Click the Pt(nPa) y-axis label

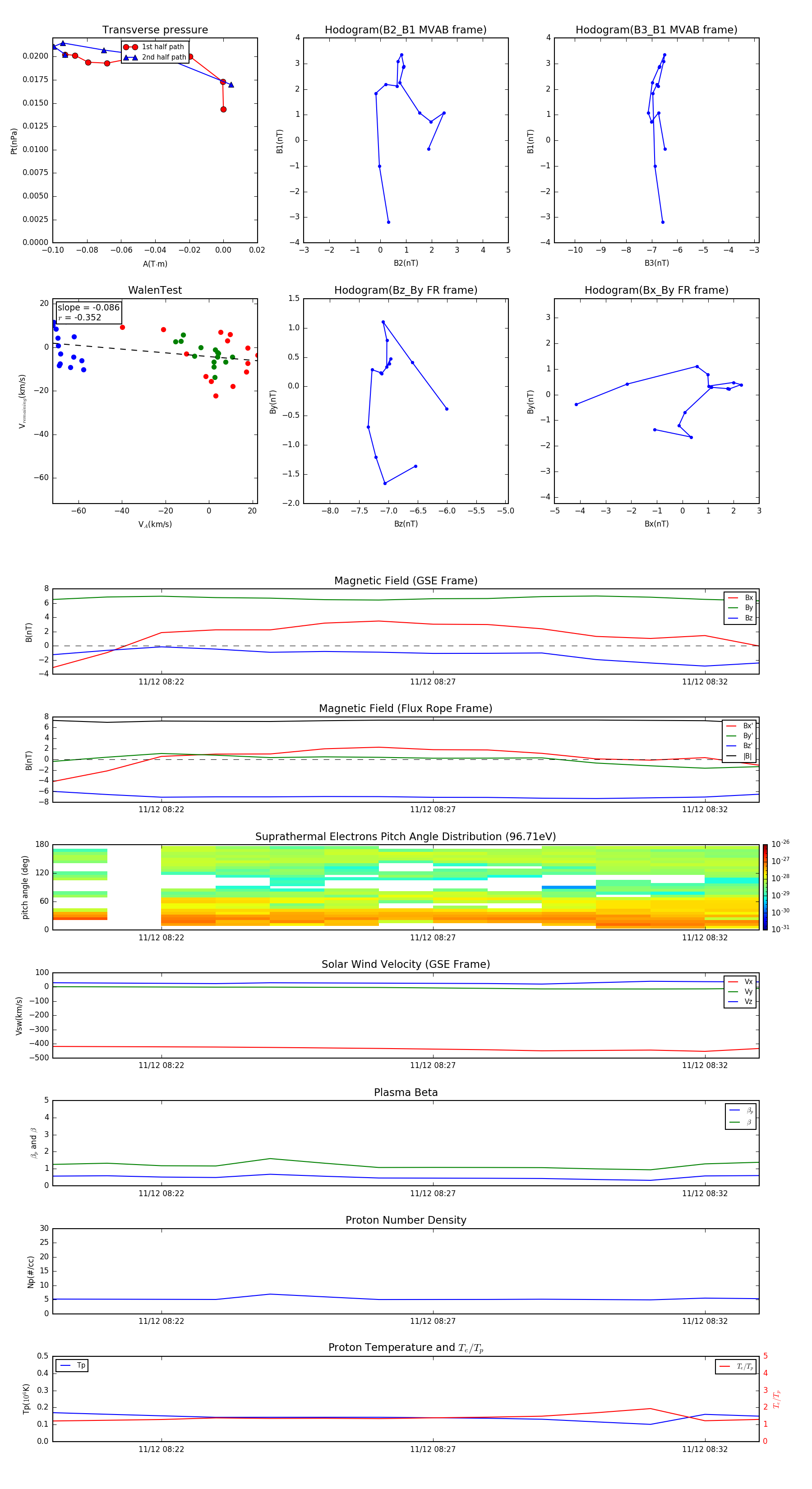pos(14,140)
